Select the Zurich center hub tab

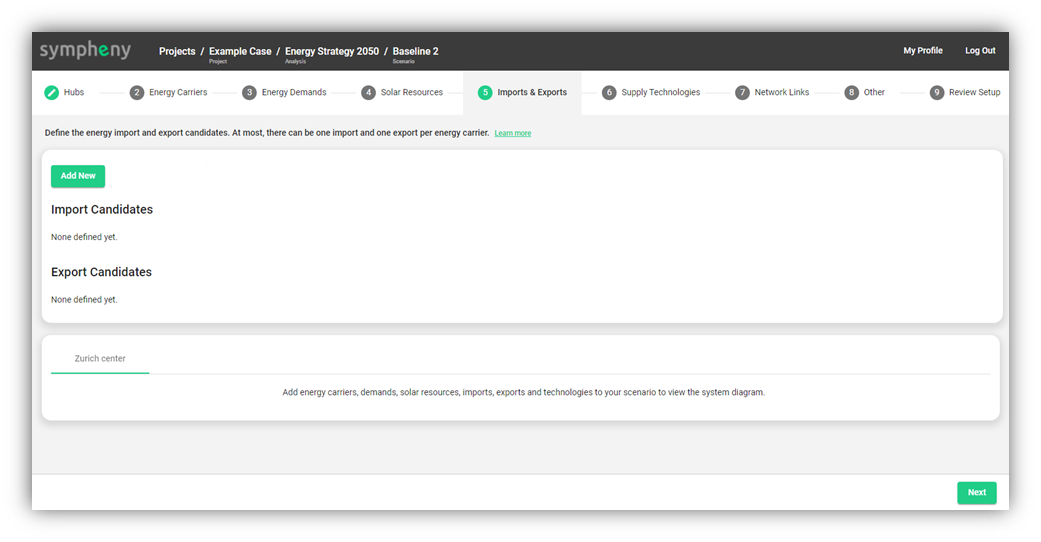point(100,359)
